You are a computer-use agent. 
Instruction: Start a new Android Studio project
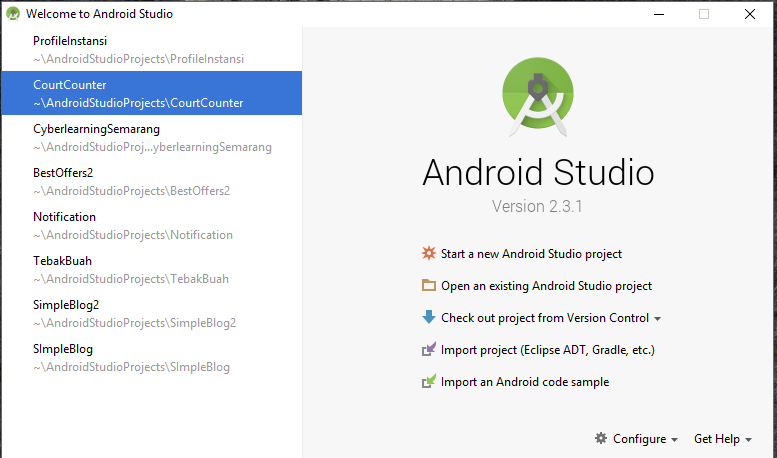tap(531, 254)
